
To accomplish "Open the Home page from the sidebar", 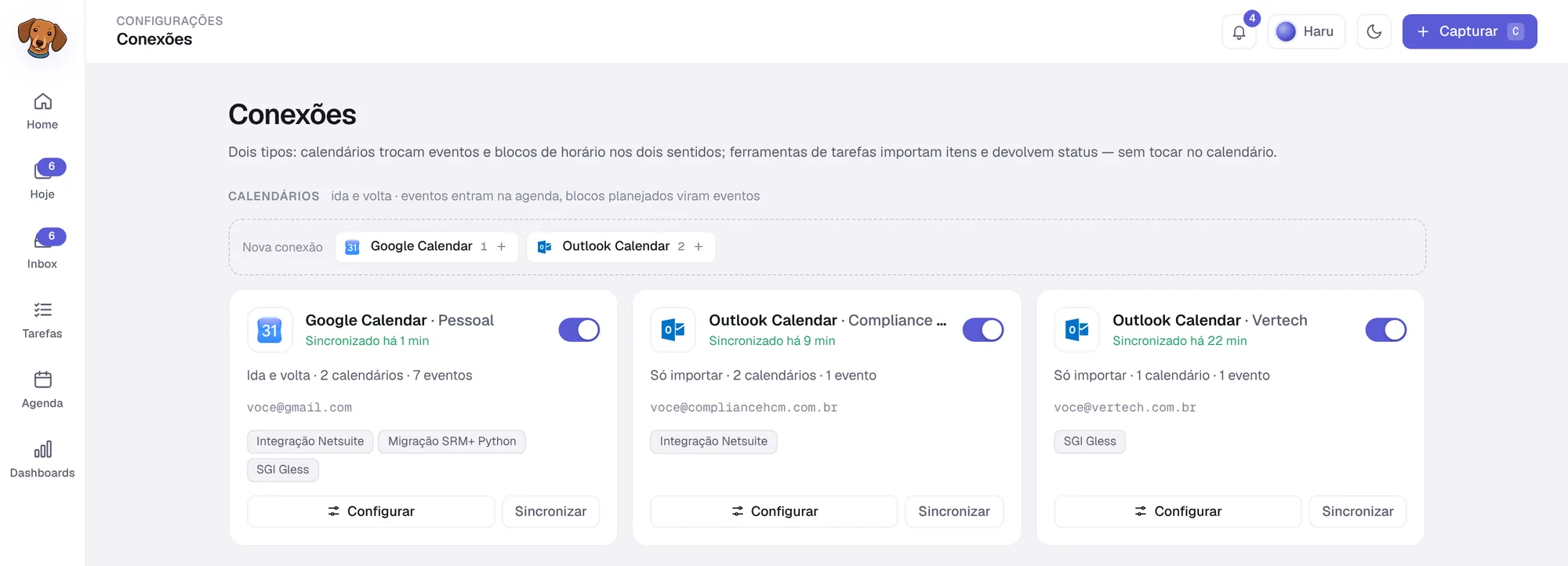I will [42, 111].
